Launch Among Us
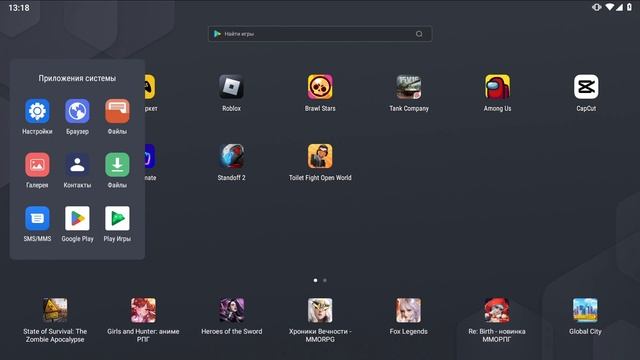This screenshot has width=640, height=360. [x=497, y=87]
